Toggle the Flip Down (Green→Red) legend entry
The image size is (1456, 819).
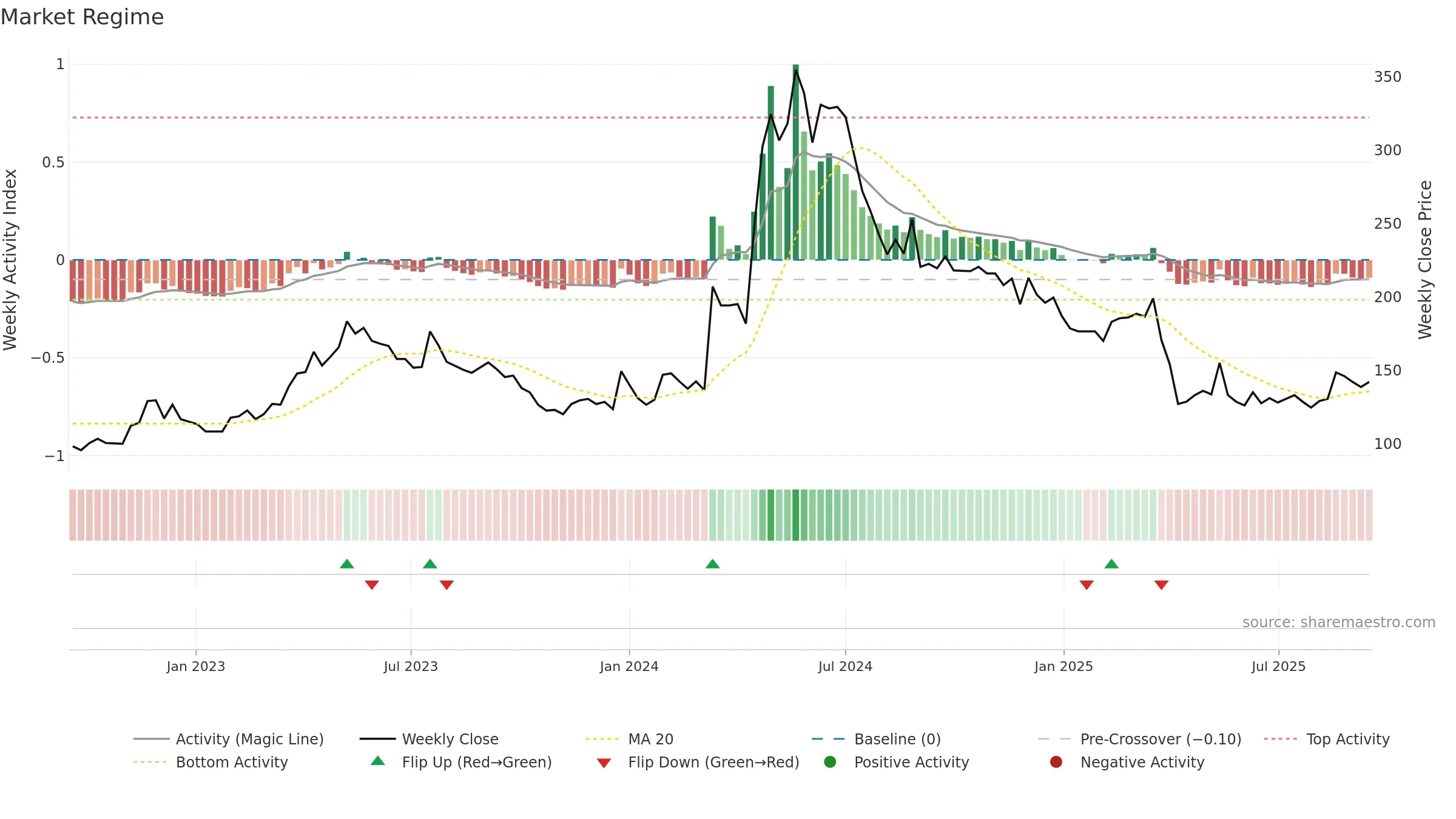698,762
